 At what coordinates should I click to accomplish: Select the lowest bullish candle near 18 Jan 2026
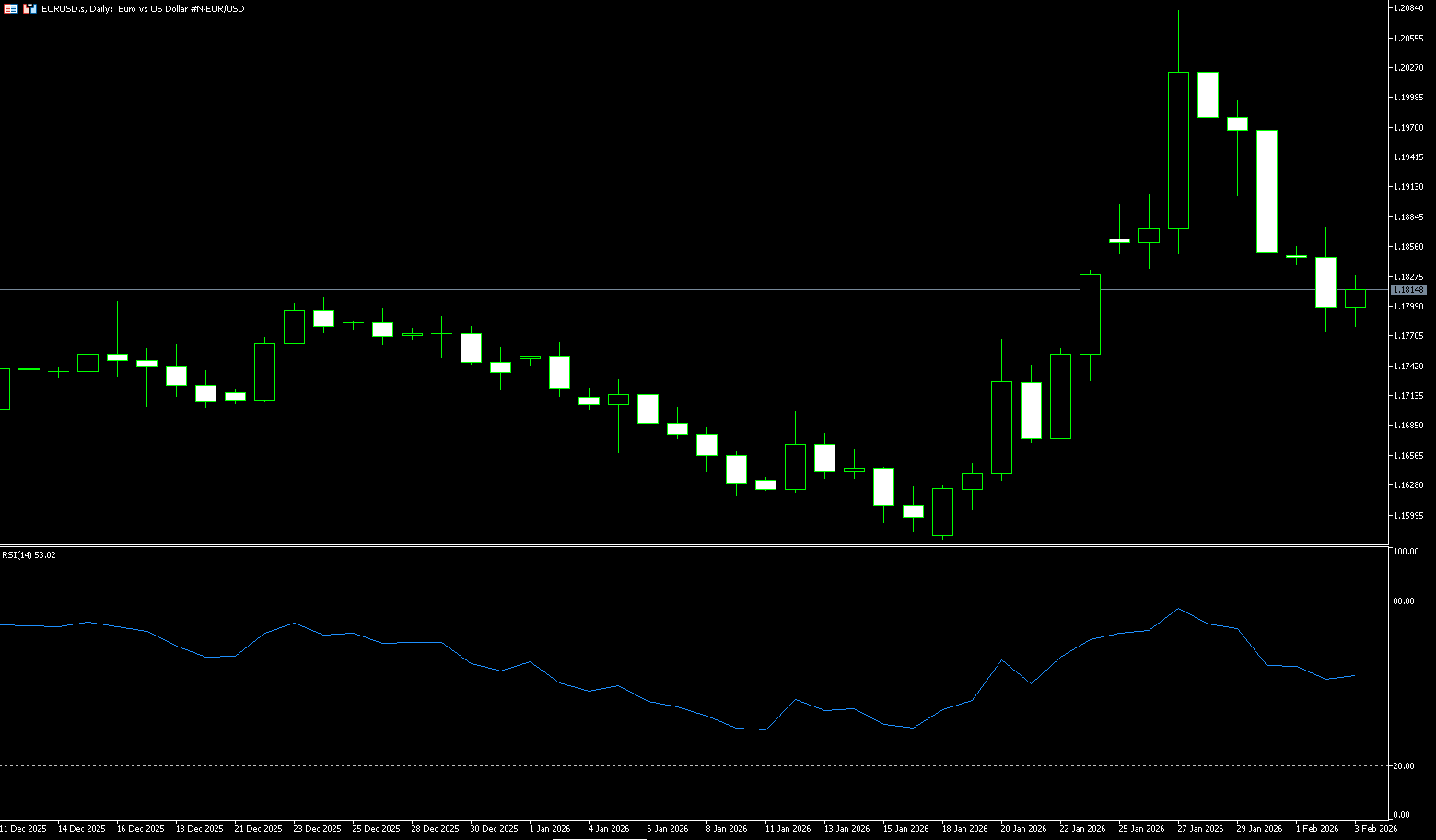942,511
